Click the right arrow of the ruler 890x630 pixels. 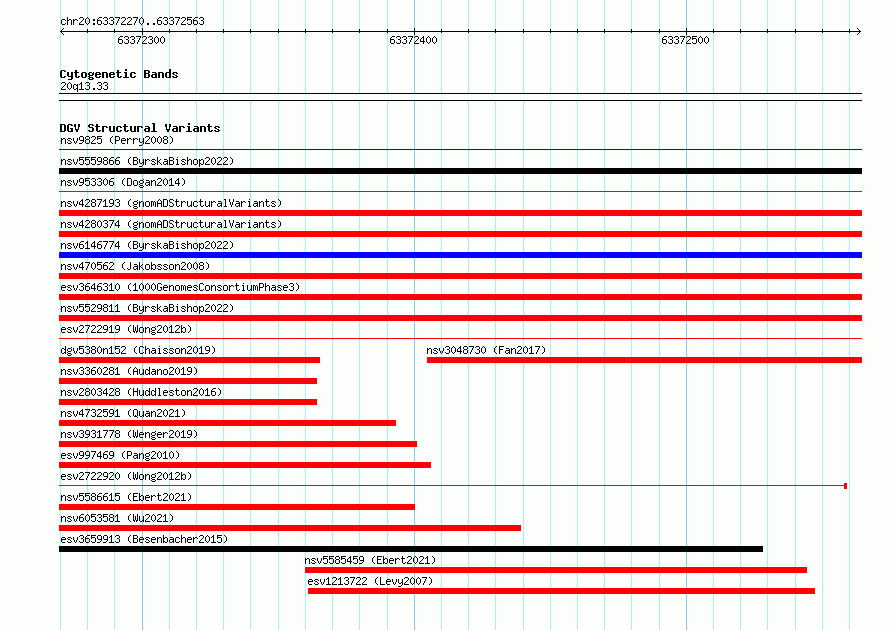point(859,31)
